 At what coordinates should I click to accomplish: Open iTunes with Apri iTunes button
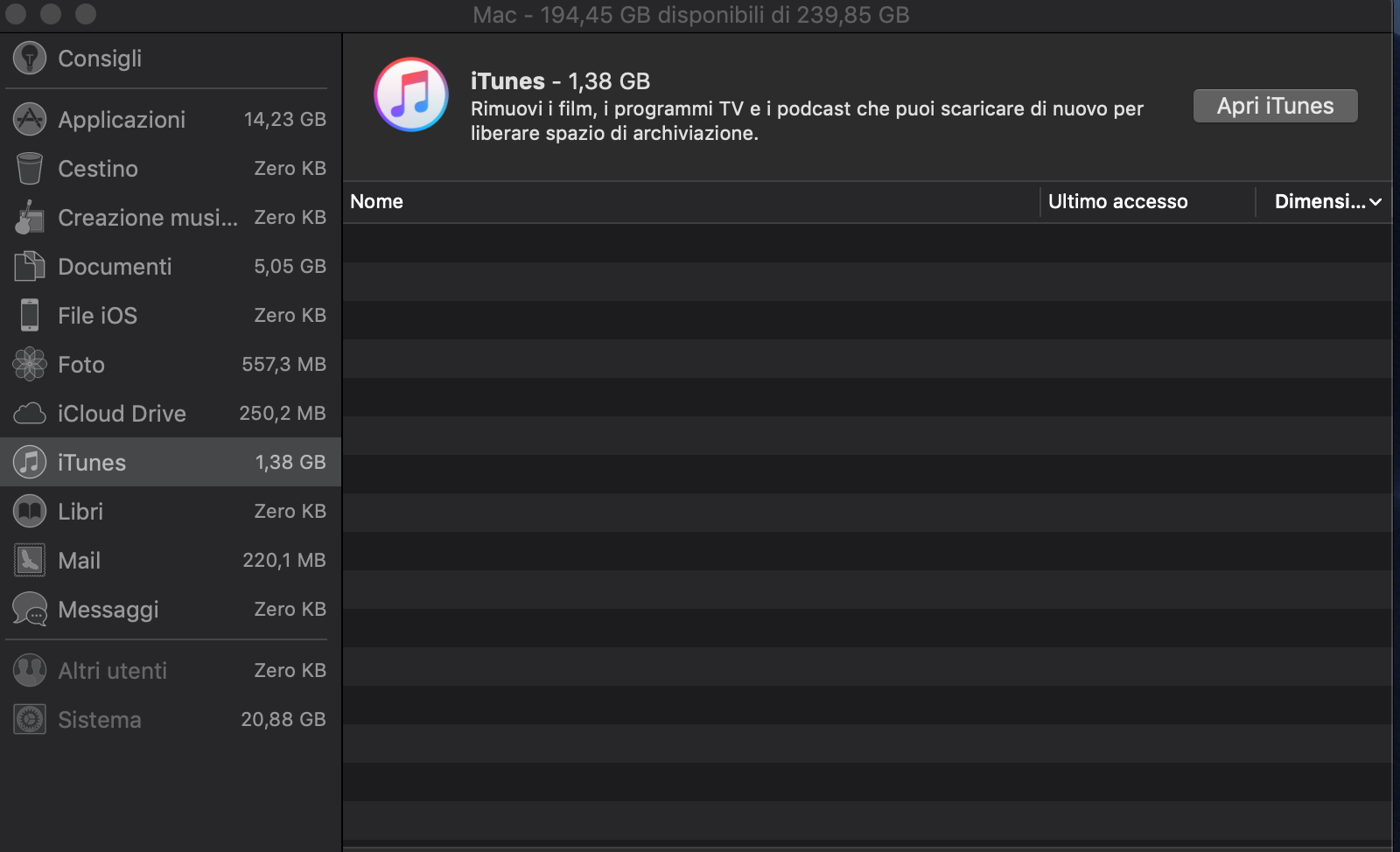tap(1276, 106)
